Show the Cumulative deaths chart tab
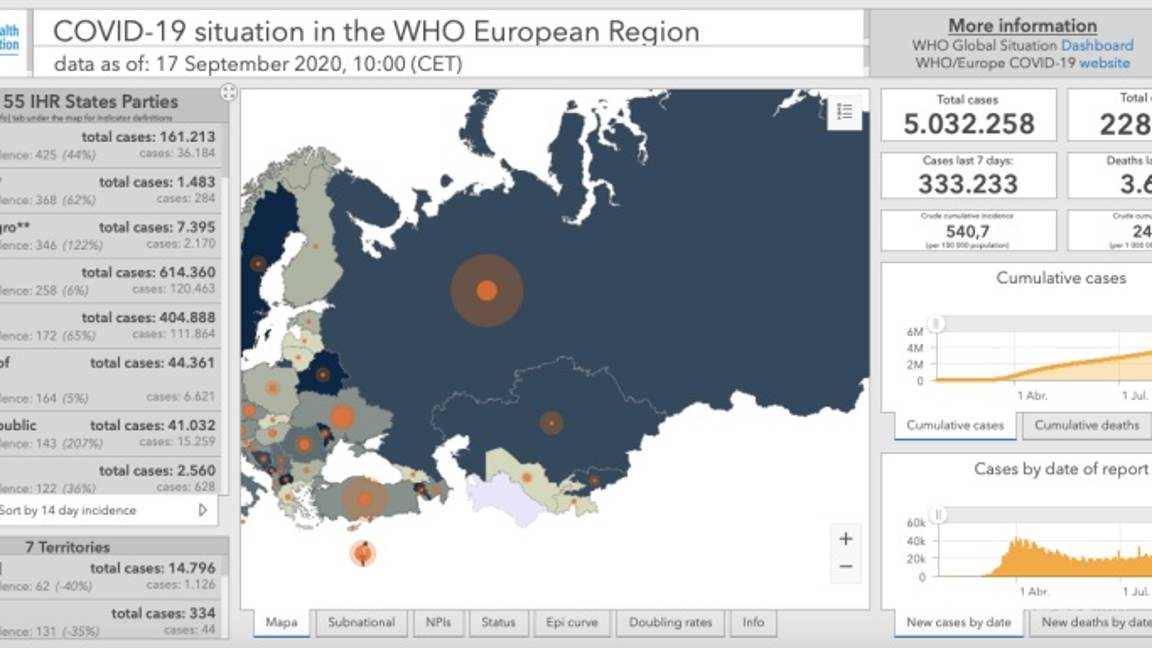The width and height of the screenshot is (1152, 648). point(1086,425)
